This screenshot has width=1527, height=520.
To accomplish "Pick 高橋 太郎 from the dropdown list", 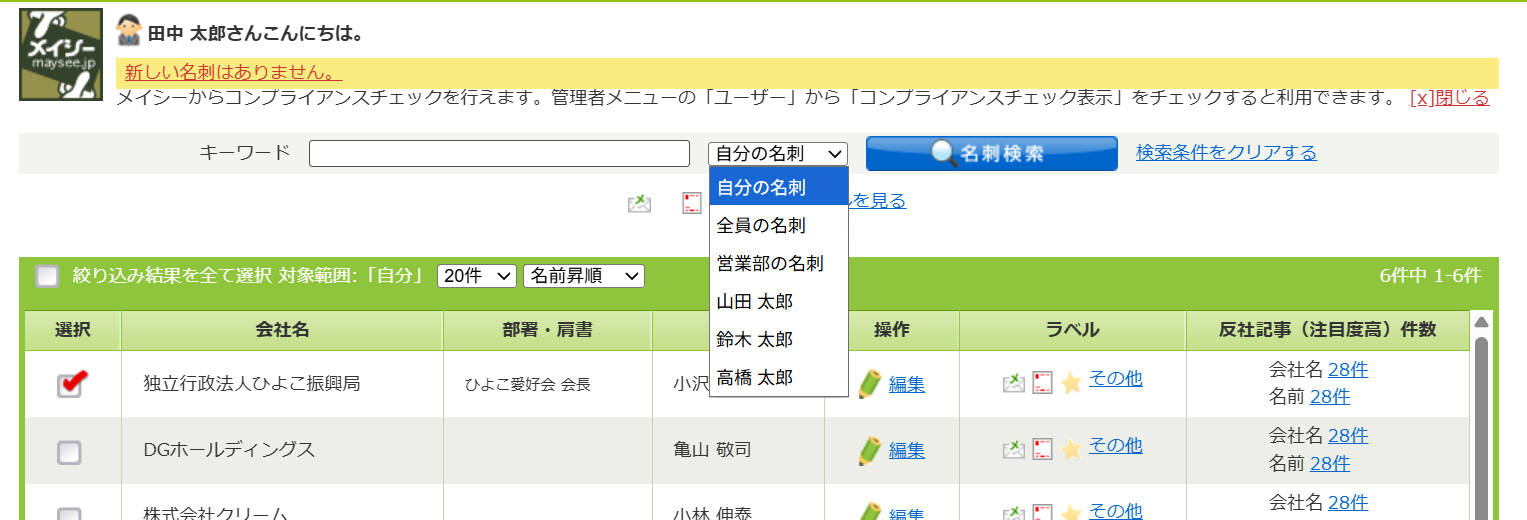I will point(779,377).
